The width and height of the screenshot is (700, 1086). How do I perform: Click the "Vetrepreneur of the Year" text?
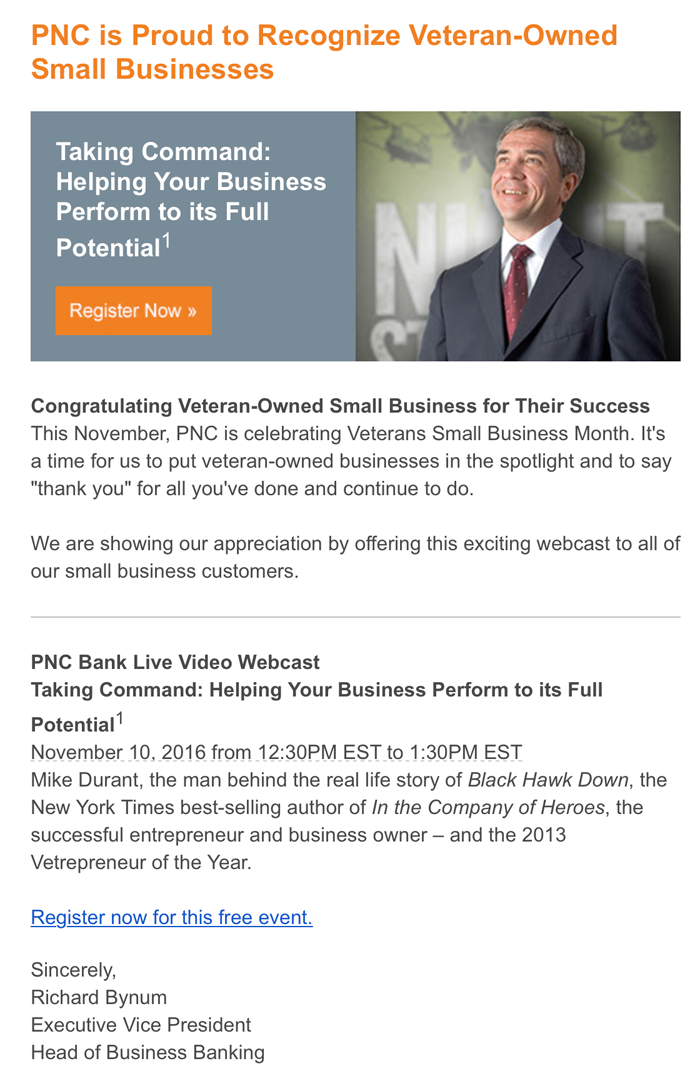click(141, 861)
